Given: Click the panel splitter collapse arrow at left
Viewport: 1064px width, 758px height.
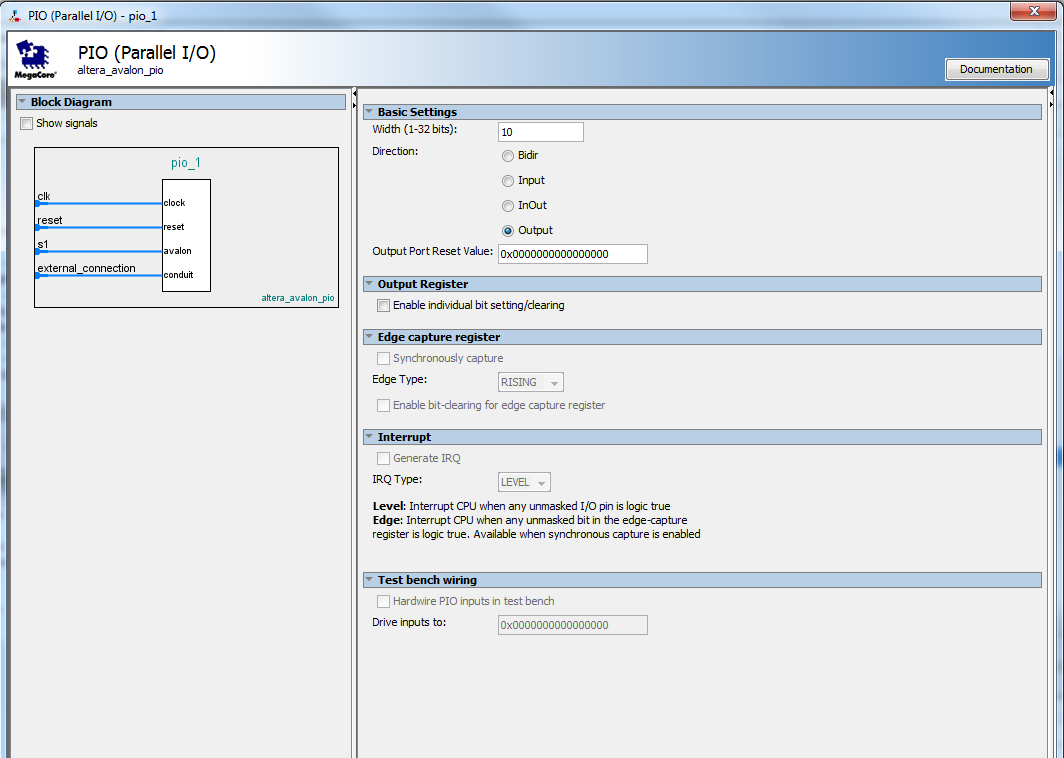Looking at the screenshot, I should [x=354, y=93].
